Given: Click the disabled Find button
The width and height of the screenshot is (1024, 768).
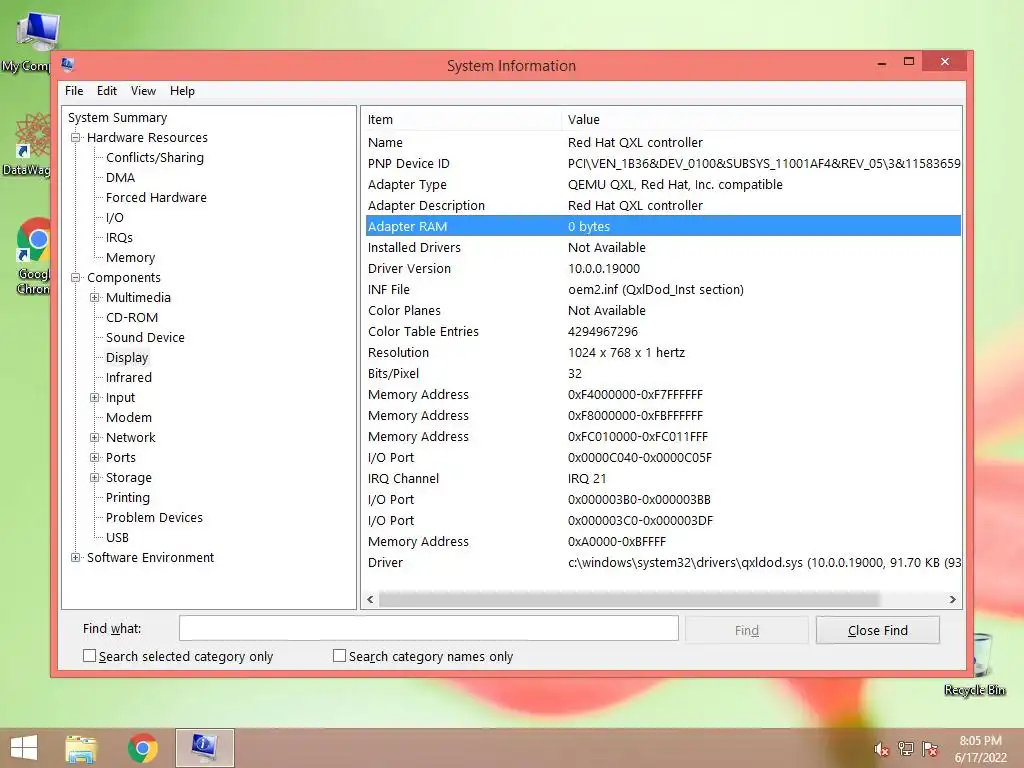Looking at the screenshot, I should 746,630.
